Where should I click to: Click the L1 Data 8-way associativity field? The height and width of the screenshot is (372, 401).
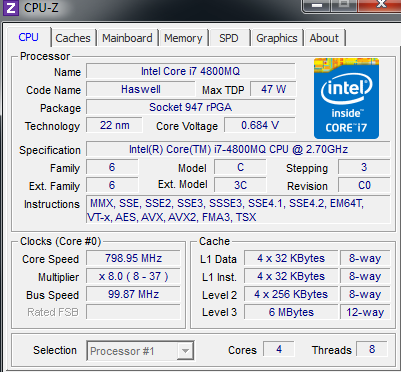[x=365, y=258]
